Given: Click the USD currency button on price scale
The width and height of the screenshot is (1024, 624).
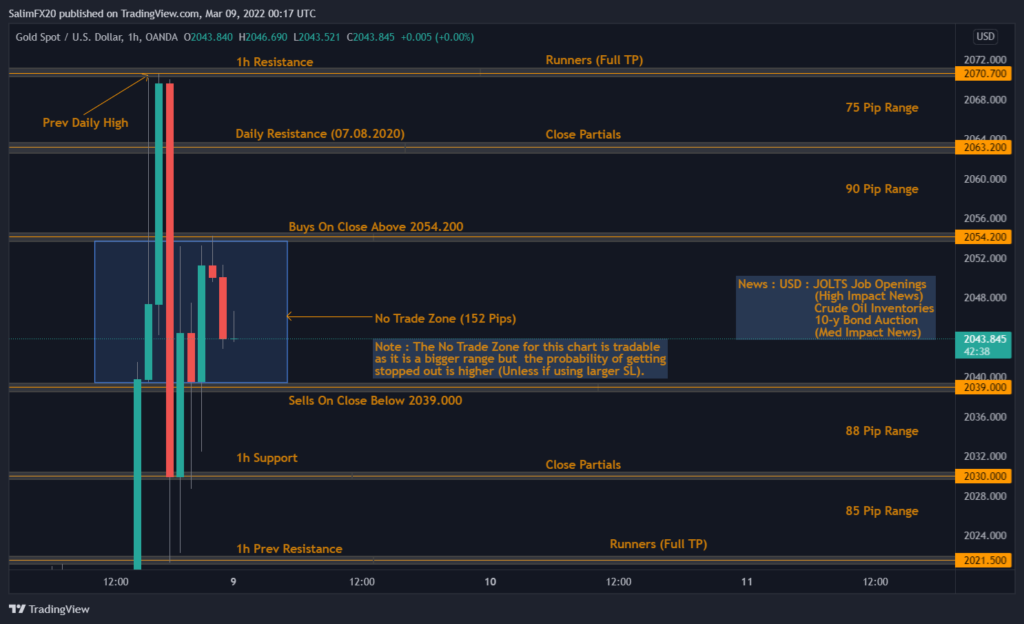Looking at the screenshot, I should coord(984,36).
